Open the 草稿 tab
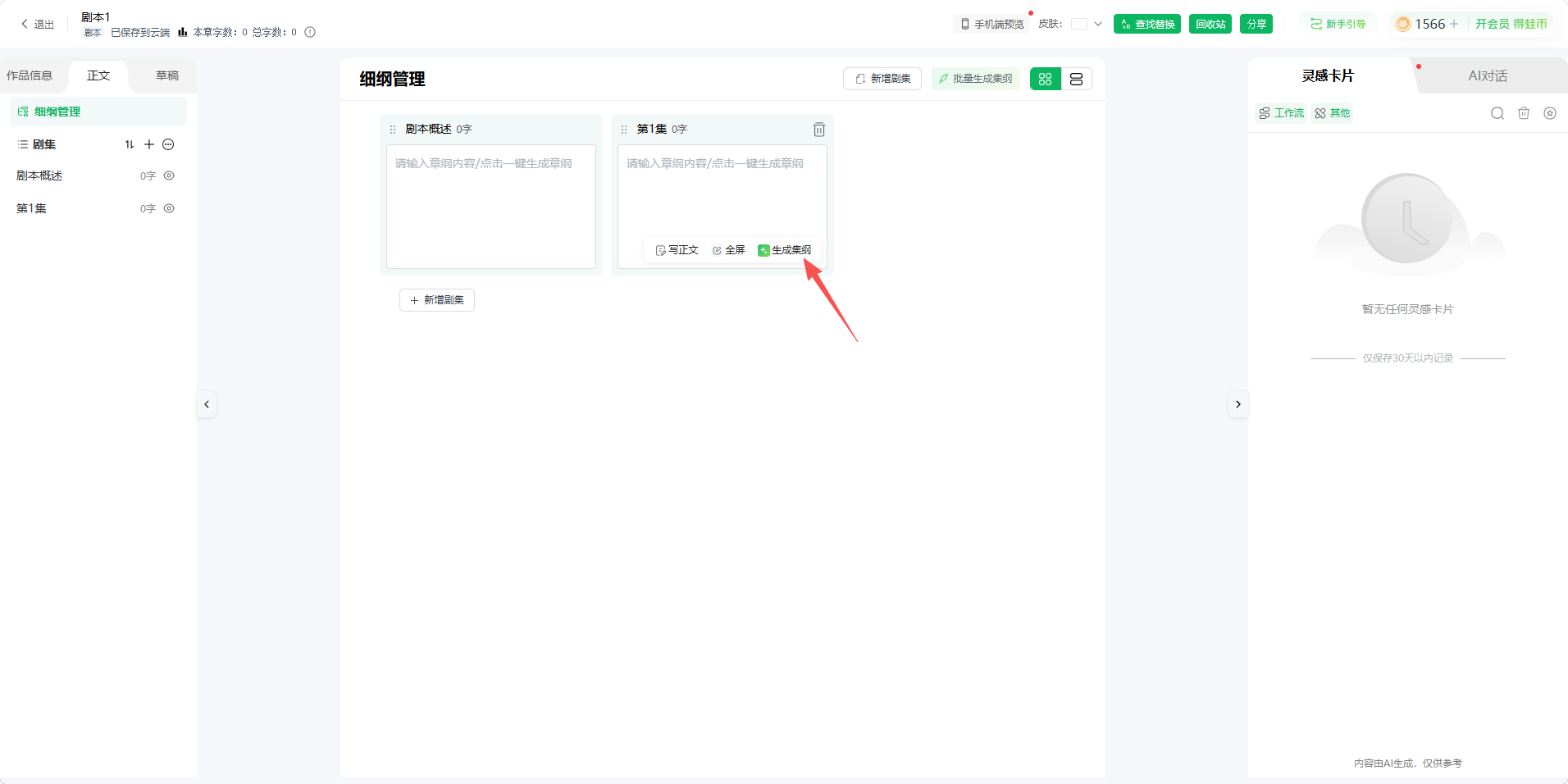This screenshot has width=1568, height=784. 167,75
